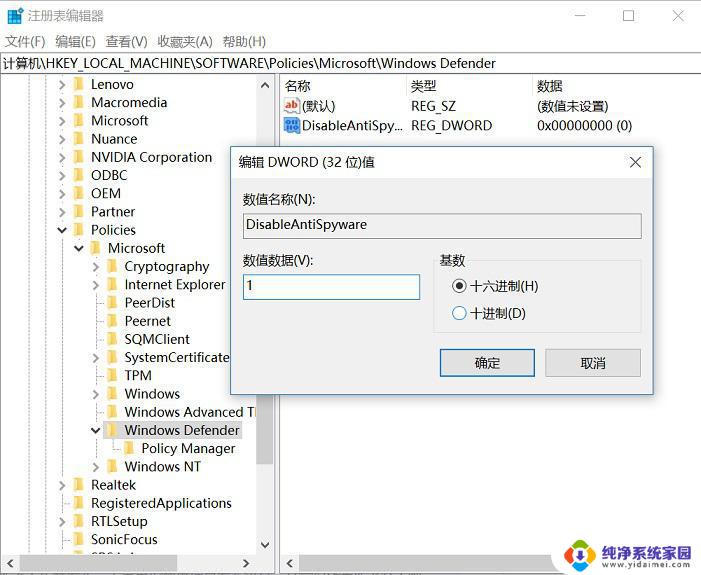Click the tree pane scroll-right arrow

(x=246, y=563)
